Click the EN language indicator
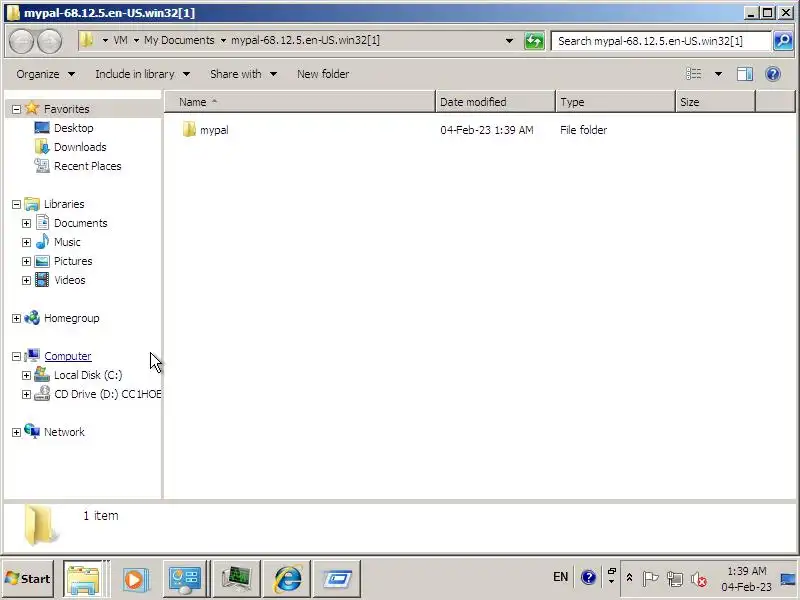Screen dimensions: 800x600 click(560, 577)
